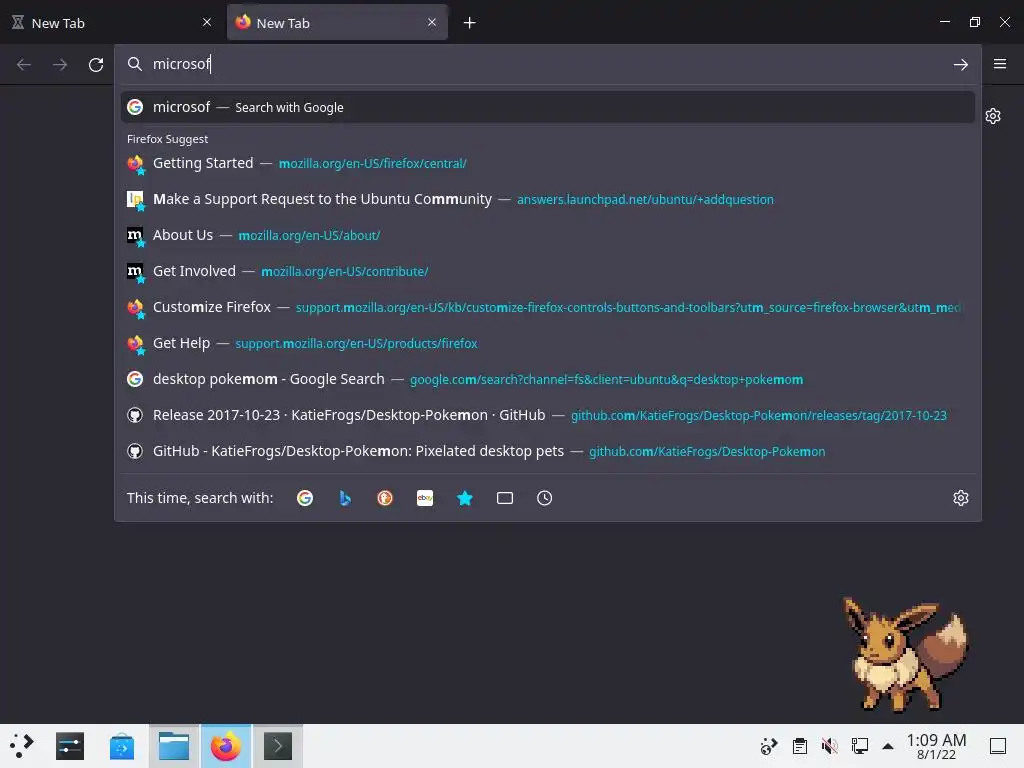The height and width of the screenshot is (768, 1024).
Task: Open the Customize Firefox suggestion
Action: point(547,307)
